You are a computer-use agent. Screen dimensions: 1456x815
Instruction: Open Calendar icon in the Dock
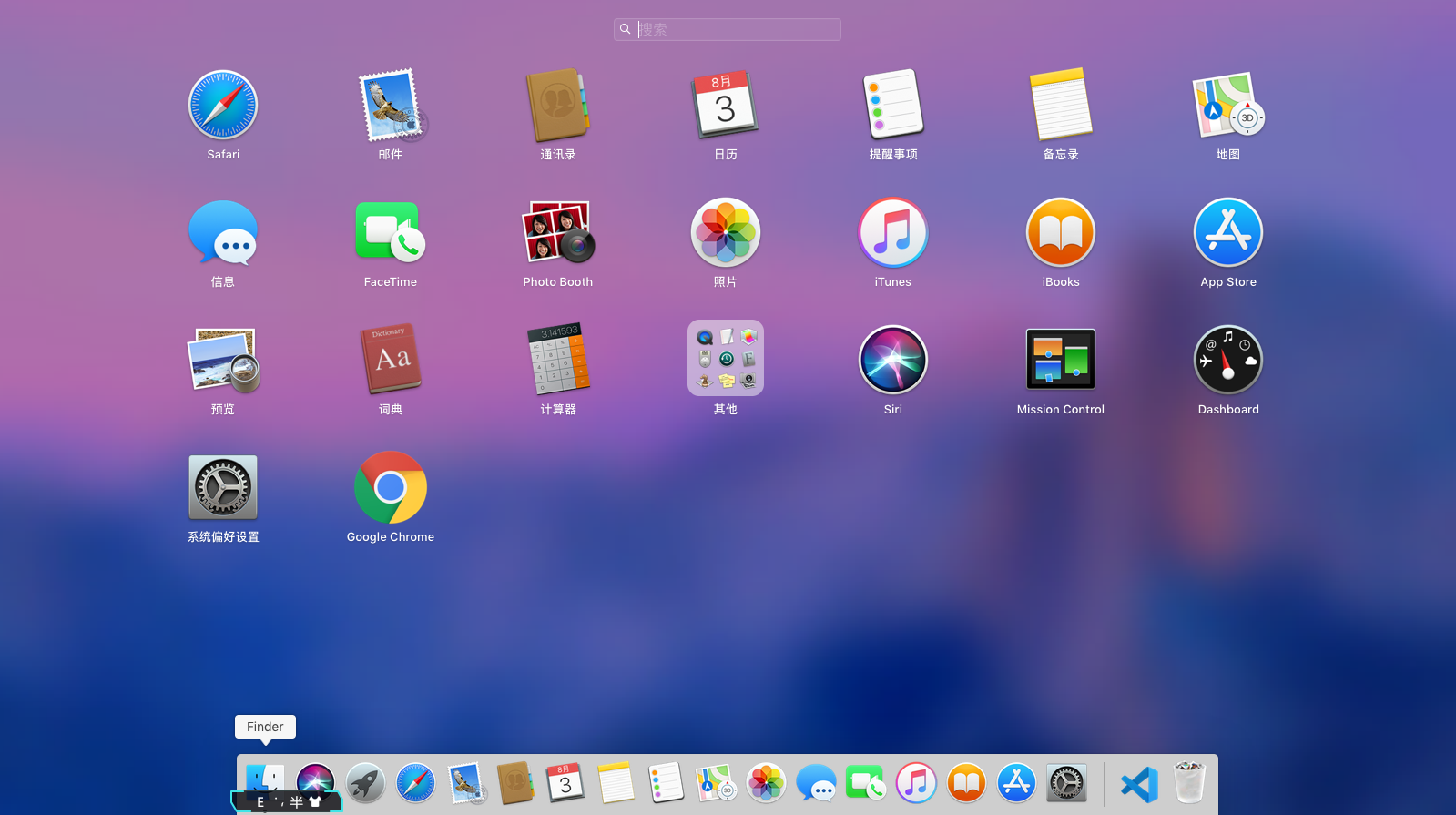[565, 782]
